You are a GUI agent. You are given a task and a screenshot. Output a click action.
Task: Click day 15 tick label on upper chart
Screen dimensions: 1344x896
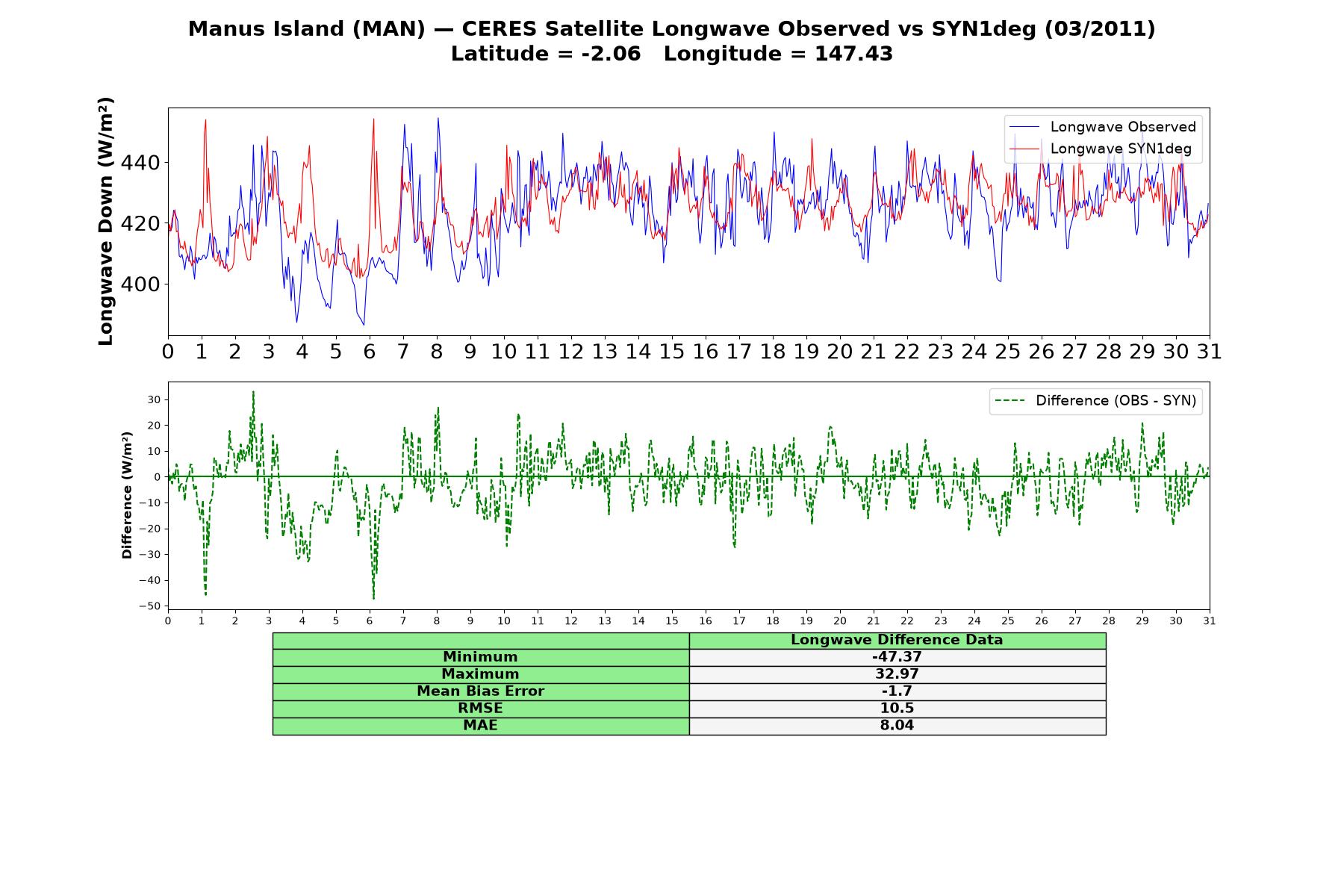(x=672, y=352)
